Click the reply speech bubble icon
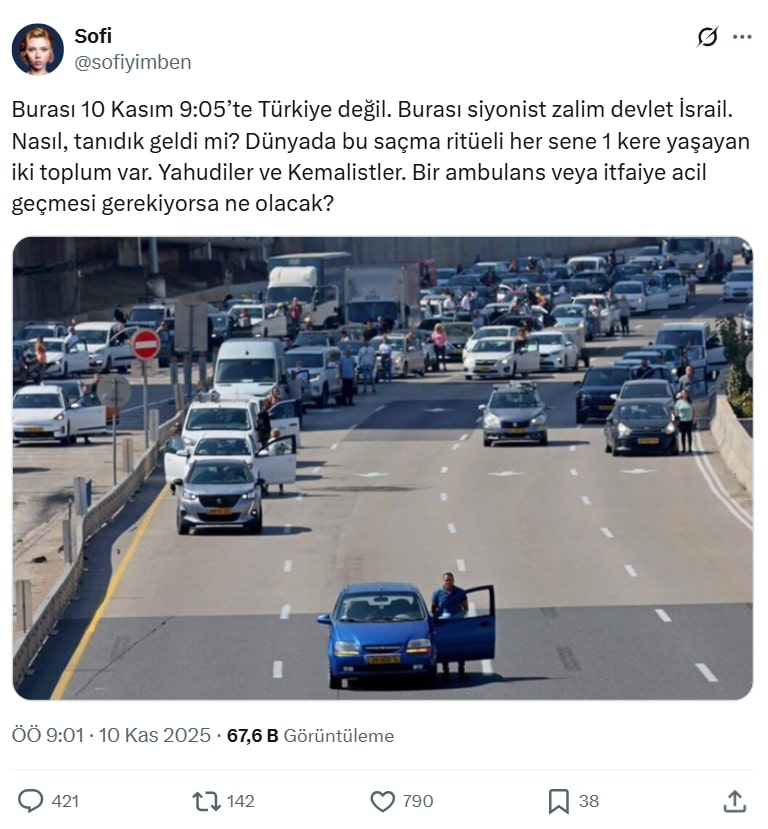 click(31, 801)
